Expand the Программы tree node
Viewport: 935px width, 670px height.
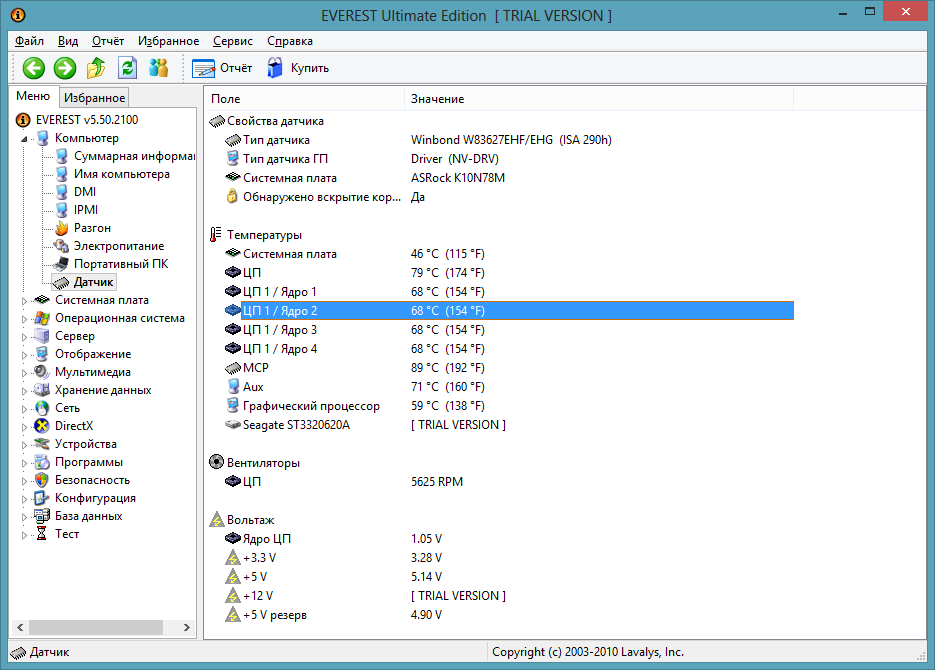pos(24,463)
